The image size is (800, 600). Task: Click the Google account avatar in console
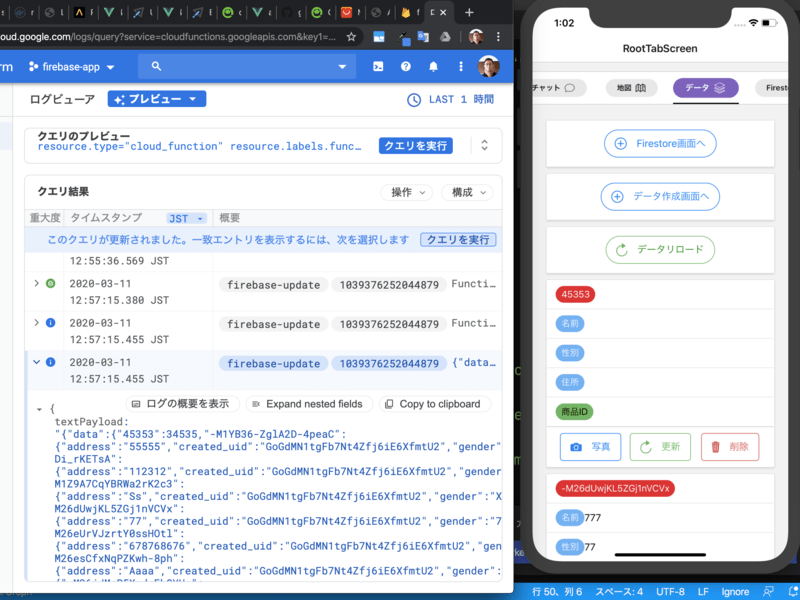pos(488,67)
